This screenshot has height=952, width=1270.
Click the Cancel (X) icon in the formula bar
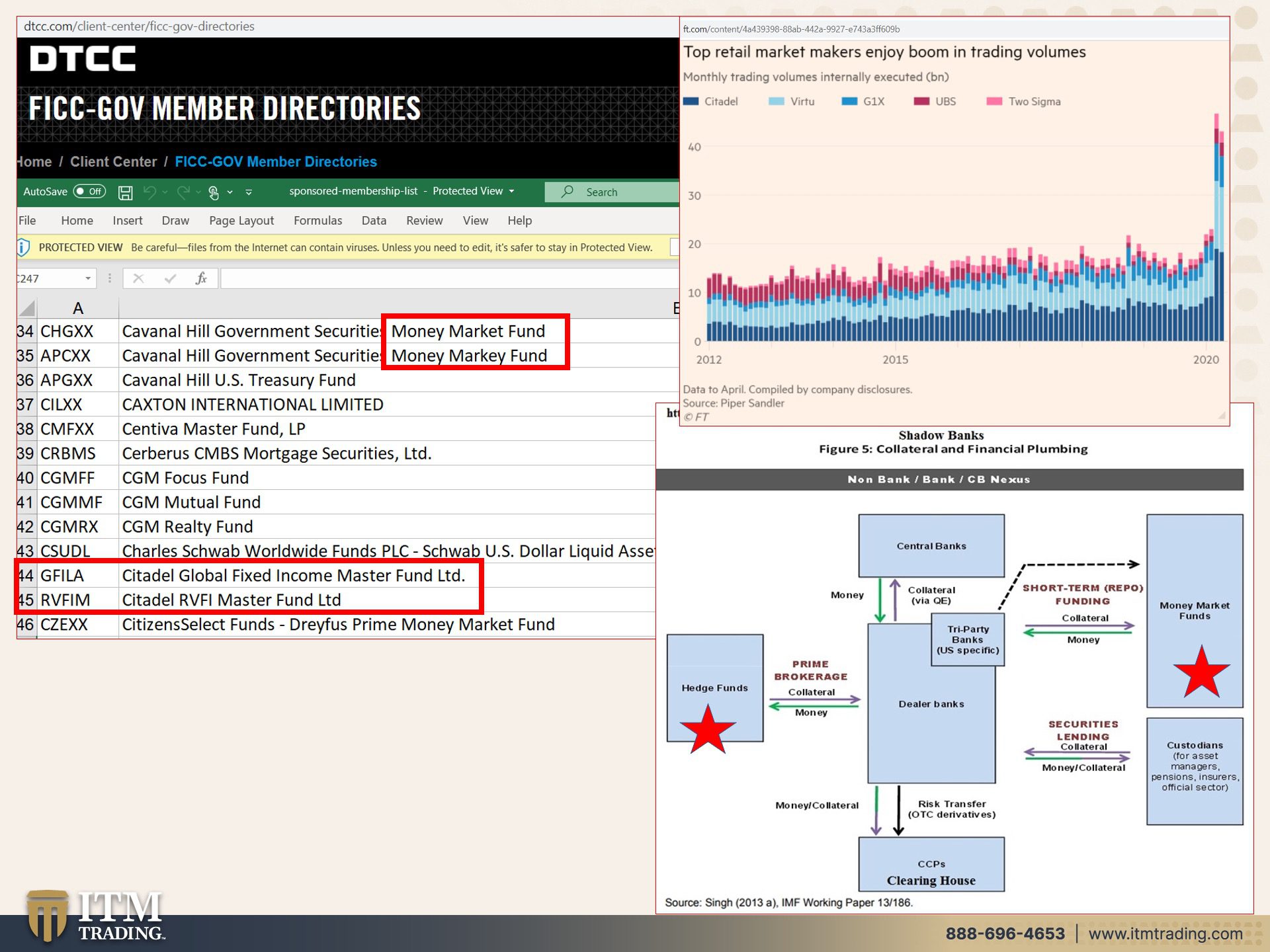[x=138, y=278]
